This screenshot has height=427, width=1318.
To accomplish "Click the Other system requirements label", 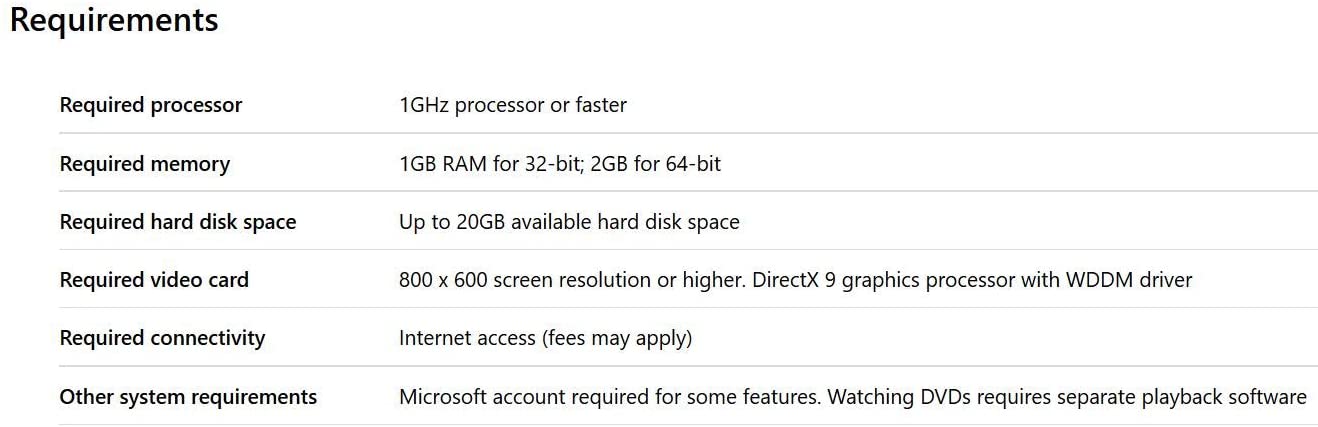I will 188,397.
